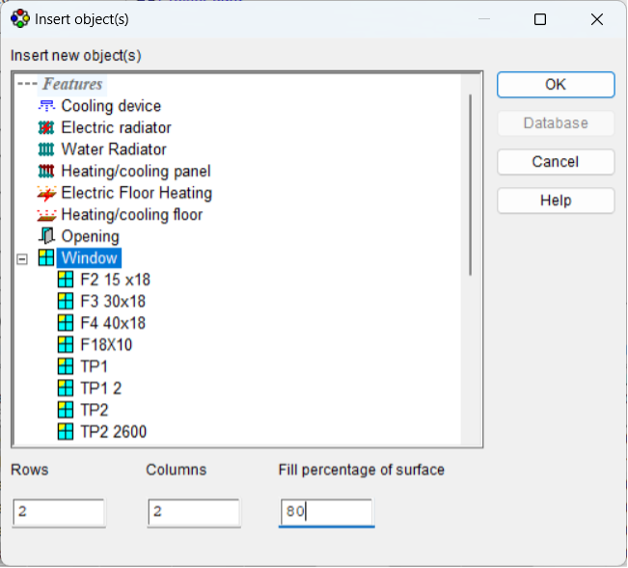Pick the TP2 2600 window item

pos(113,432)
